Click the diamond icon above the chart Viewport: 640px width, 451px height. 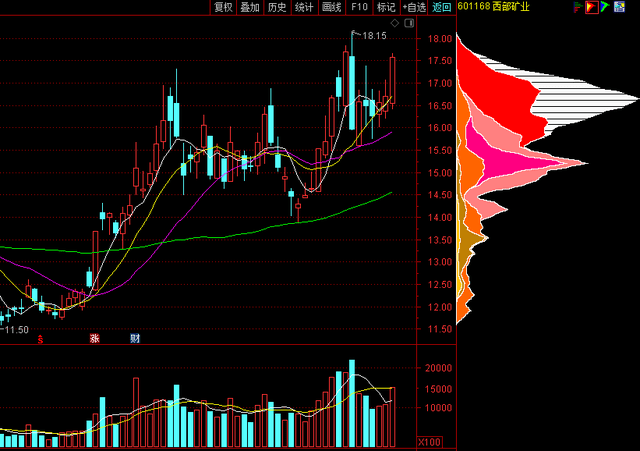tap(395, 23)
